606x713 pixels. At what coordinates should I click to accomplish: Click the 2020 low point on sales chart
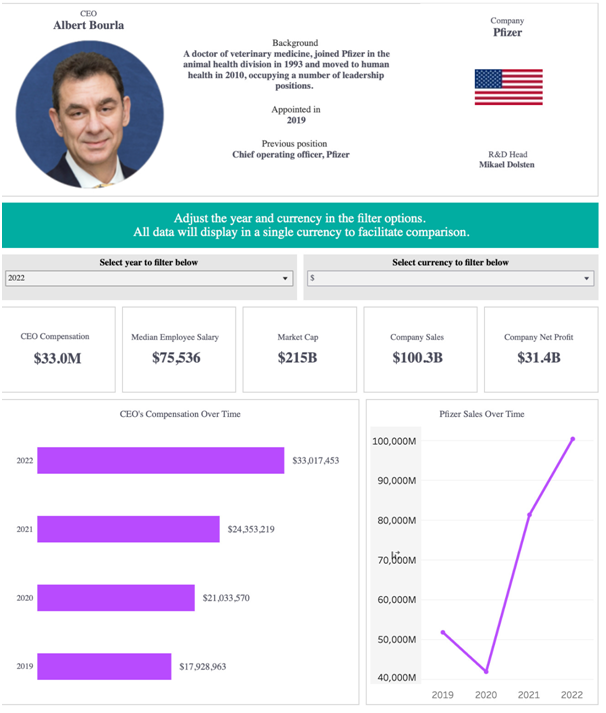pyautogui.click(x=486, y=671)
